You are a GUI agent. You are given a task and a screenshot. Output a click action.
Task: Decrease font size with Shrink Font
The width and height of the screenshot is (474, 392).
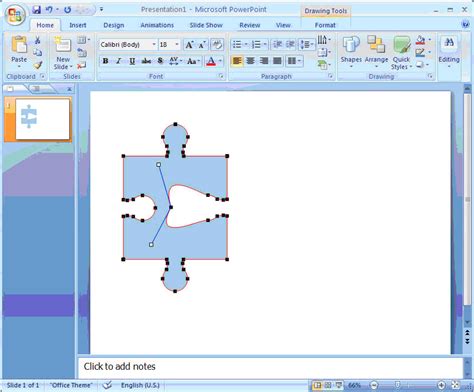202,44
